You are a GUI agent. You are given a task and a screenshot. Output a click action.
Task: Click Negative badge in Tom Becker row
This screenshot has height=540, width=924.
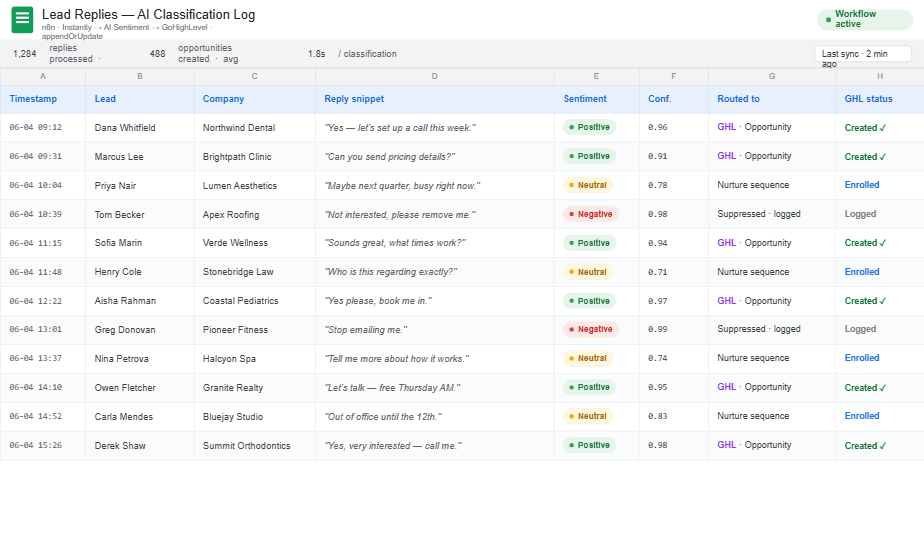[x=590, y=214]
